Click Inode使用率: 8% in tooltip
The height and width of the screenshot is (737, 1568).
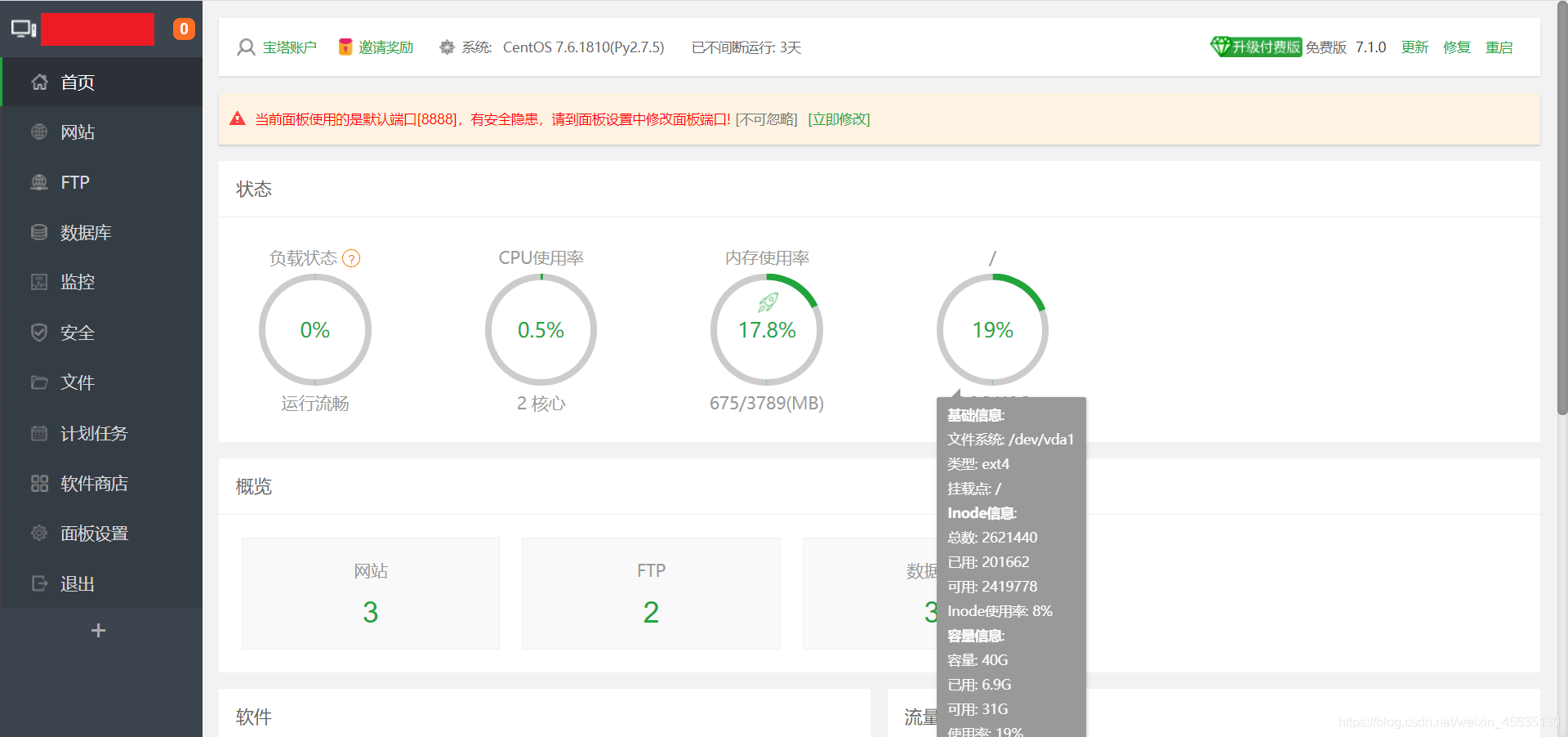click(1000, 611)
